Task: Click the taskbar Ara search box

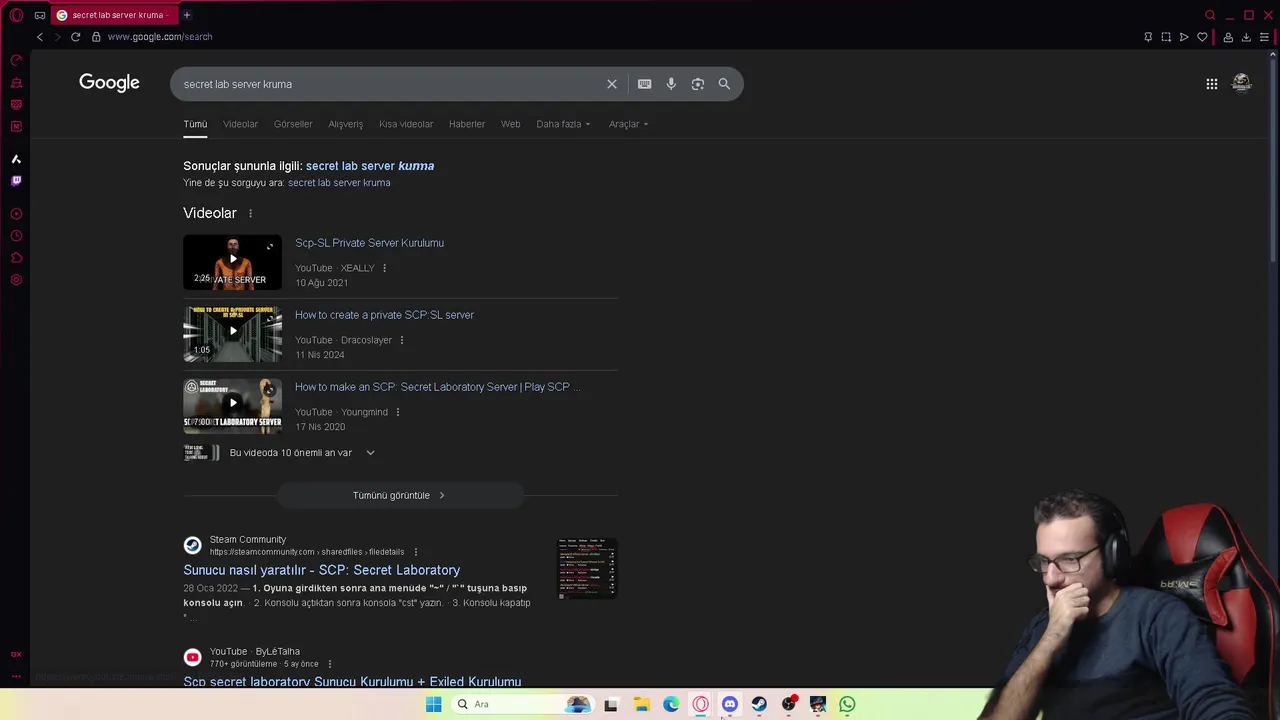Action: pyautogui.click(x=521, y=704)
